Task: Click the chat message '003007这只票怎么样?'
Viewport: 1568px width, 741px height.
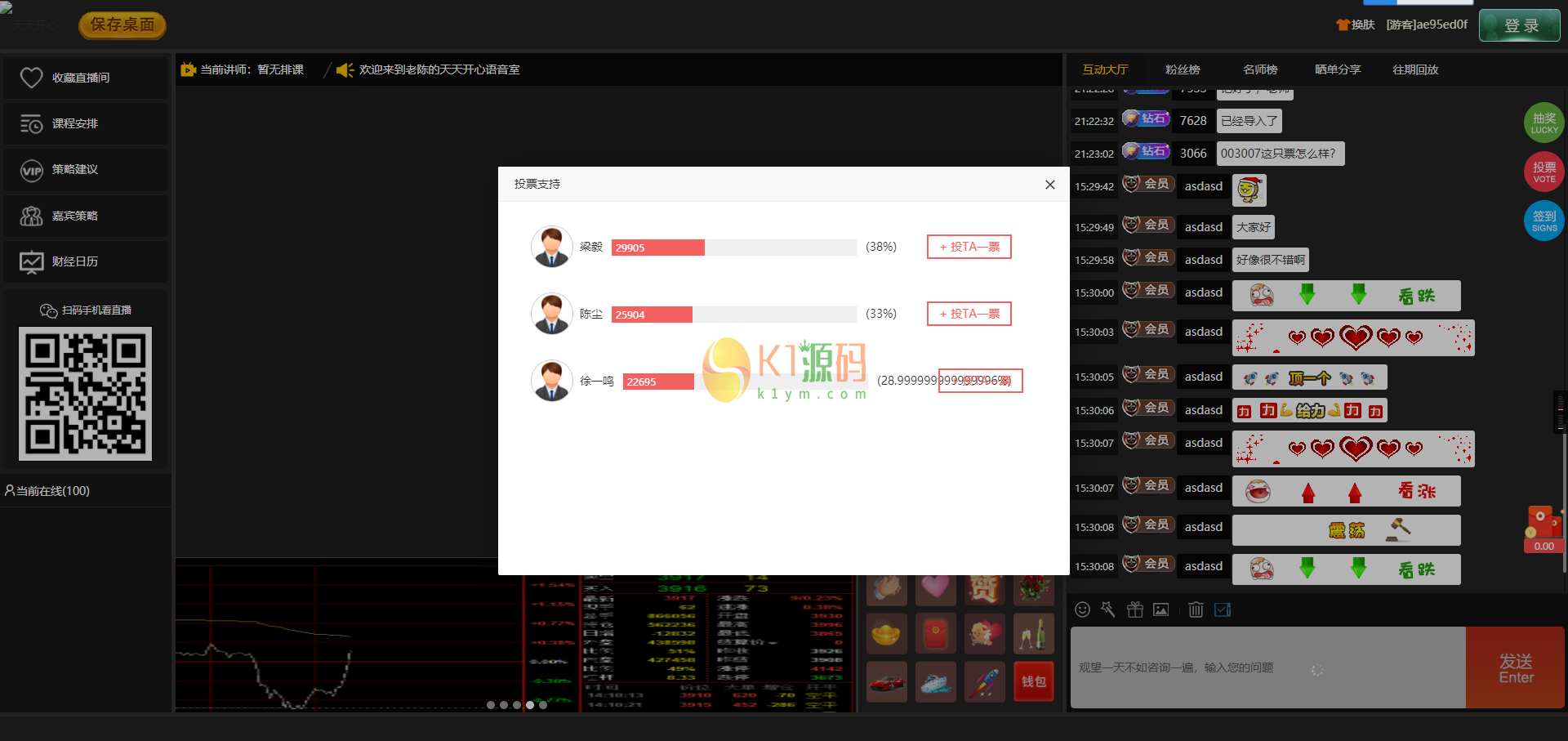Action: tap(1281, 154)
